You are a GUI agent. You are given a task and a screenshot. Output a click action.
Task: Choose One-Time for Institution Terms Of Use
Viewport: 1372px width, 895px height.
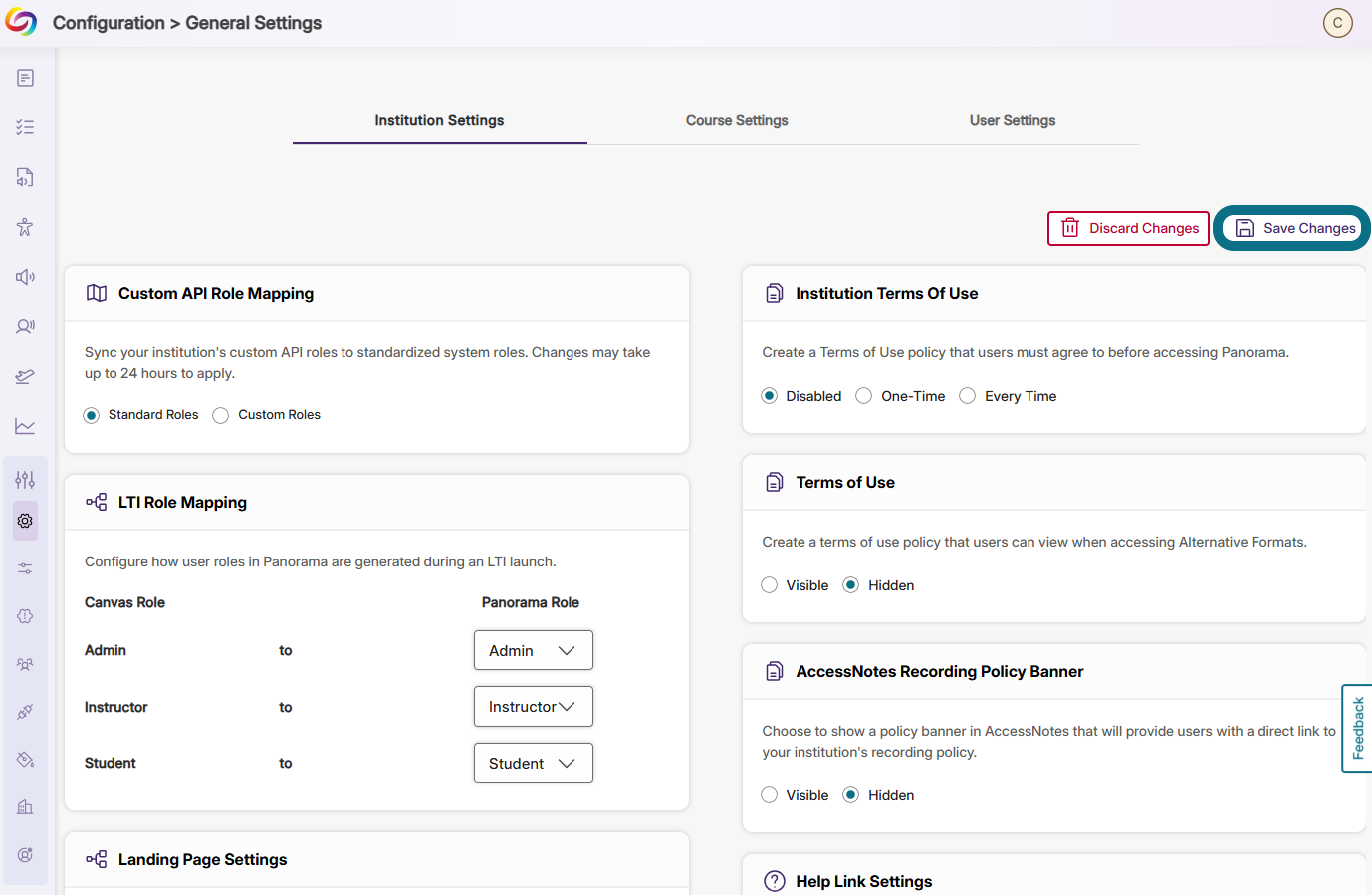tap(864, 396)
